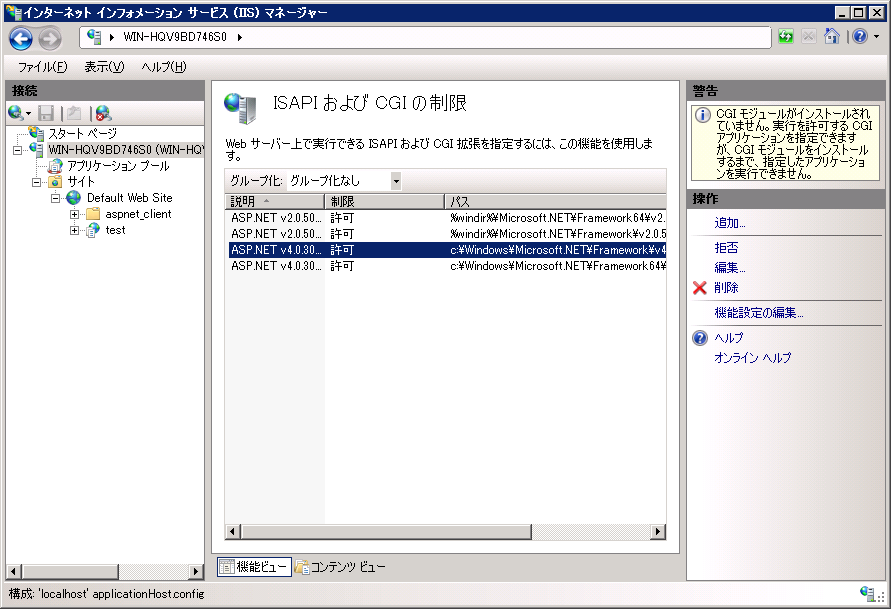891x609 pixels.
Task: Sort by the 制限 column header
Action: coord(384,202)
